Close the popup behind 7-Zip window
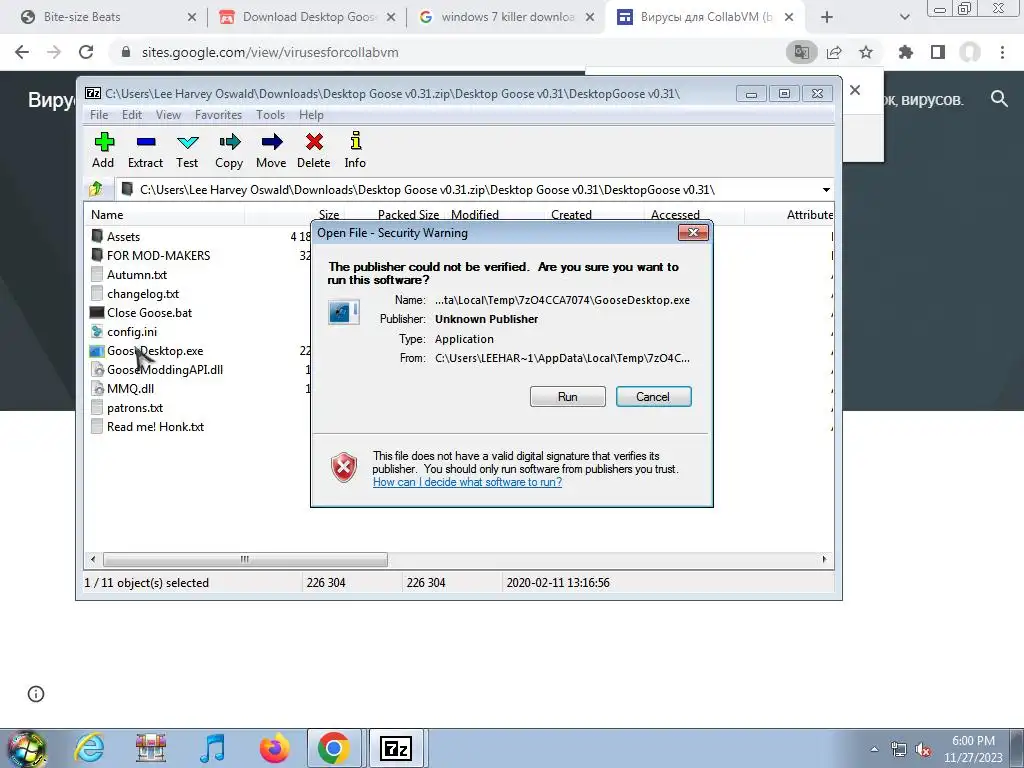Screen dimensions: 1024x768 click(x=855, y=90)
